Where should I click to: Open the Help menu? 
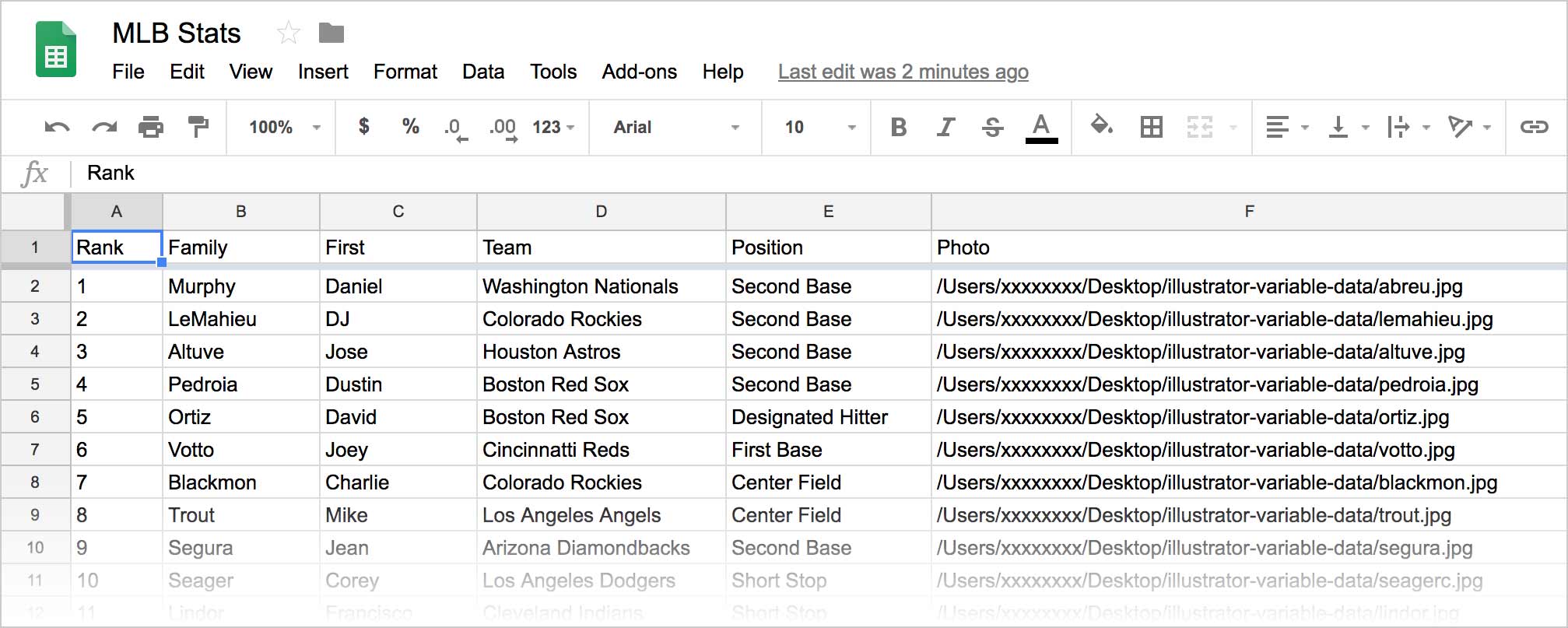(x=723, y=72)
